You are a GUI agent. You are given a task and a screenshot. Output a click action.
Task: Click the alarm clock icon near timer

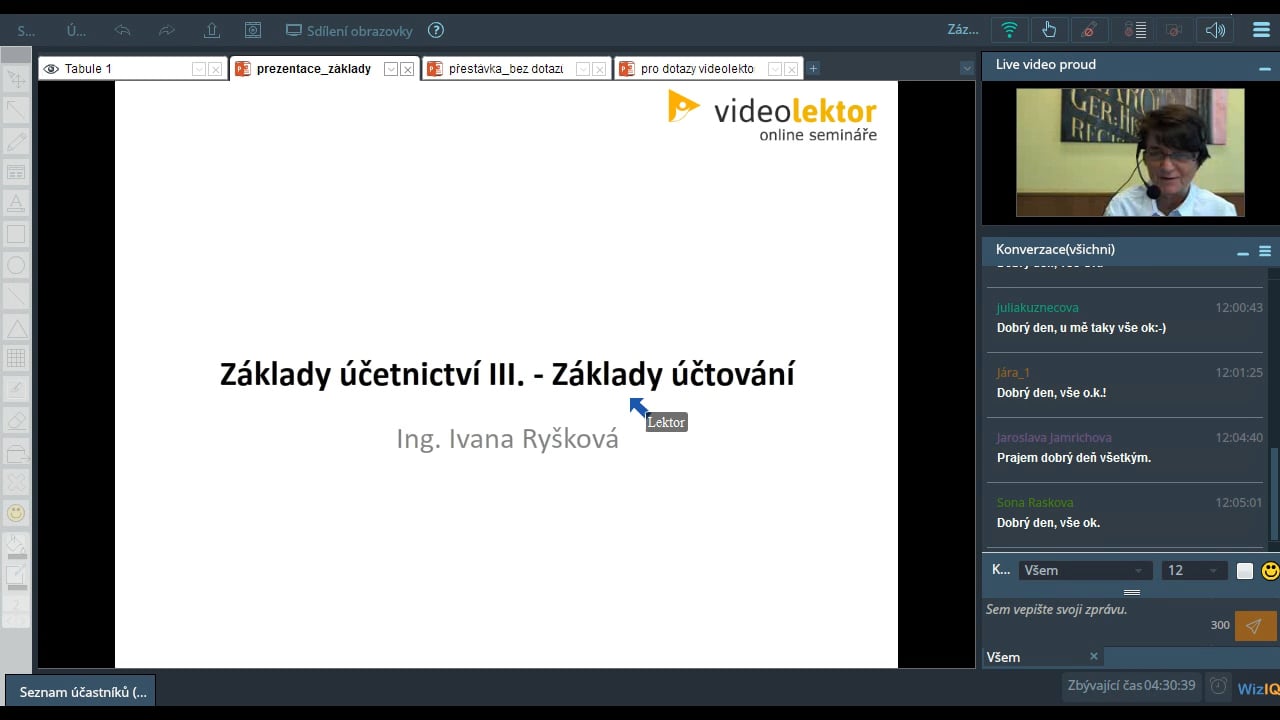pyautogui.click(x=1218, y=686)
